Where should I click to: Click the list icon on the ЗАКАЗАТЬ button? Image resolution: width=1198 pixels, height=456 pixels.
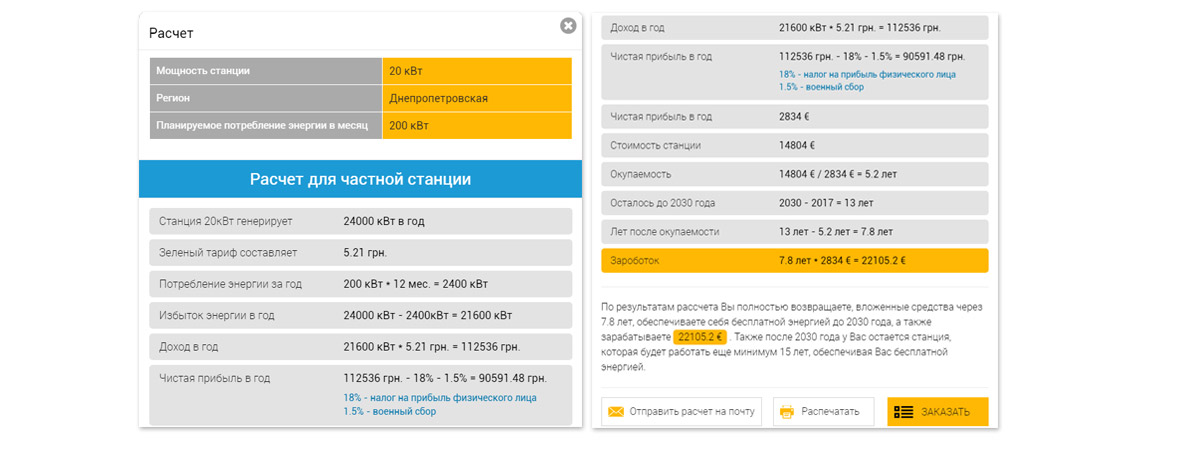click(904, 412)
